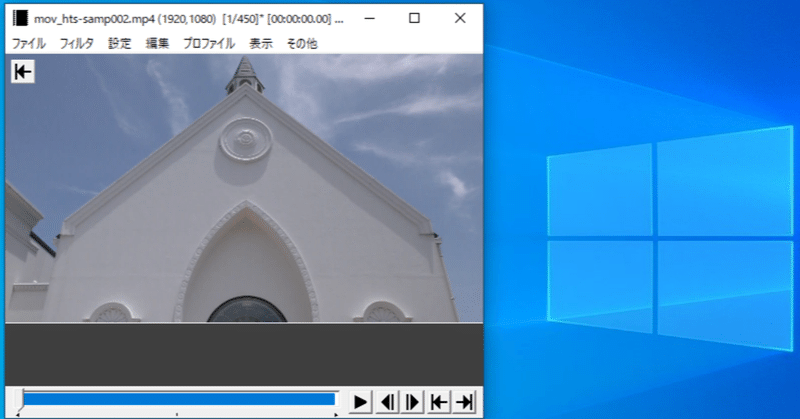Minimize the AviUtl window
Screen dimensions: 800x419
[370, 18]
